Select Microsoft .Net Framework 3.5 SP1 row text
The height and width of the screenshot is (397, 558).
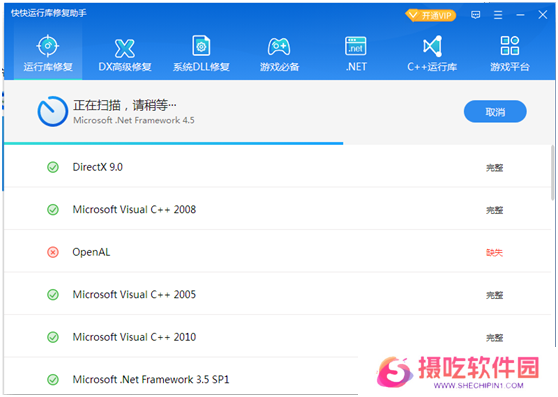point(151,379)
